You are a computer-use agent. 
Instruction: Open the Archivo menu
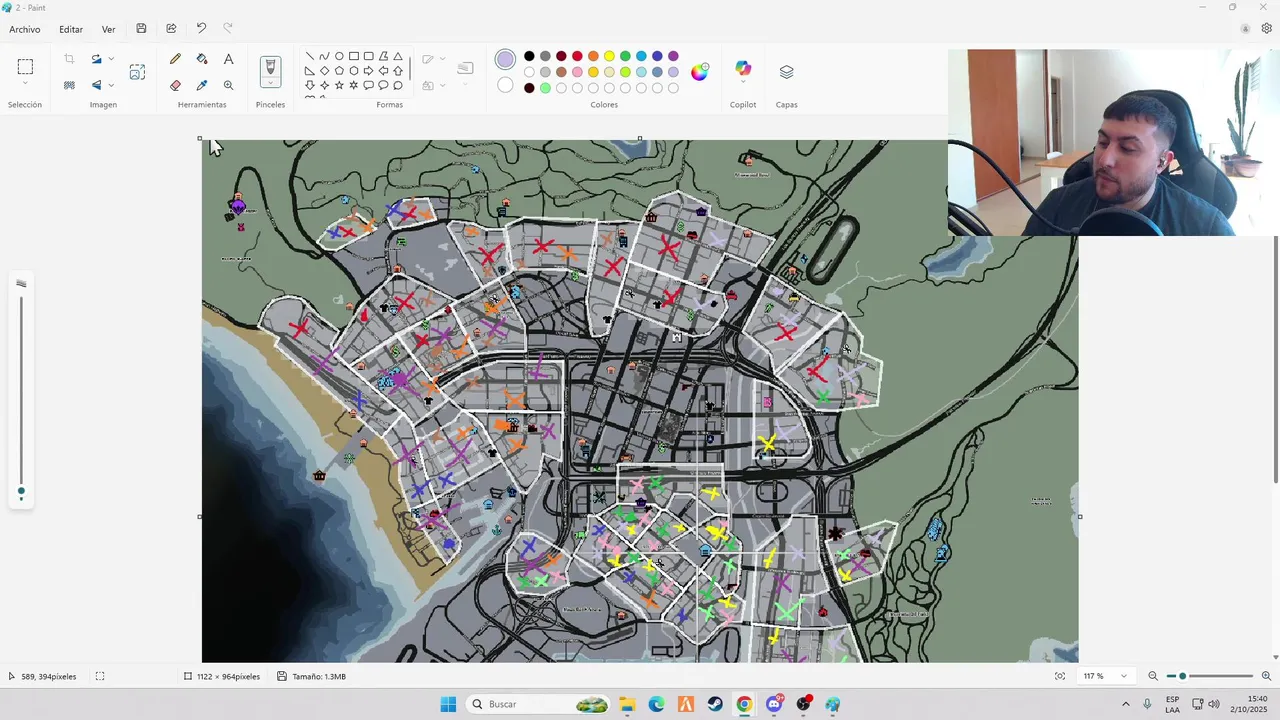tap(25, 29)
